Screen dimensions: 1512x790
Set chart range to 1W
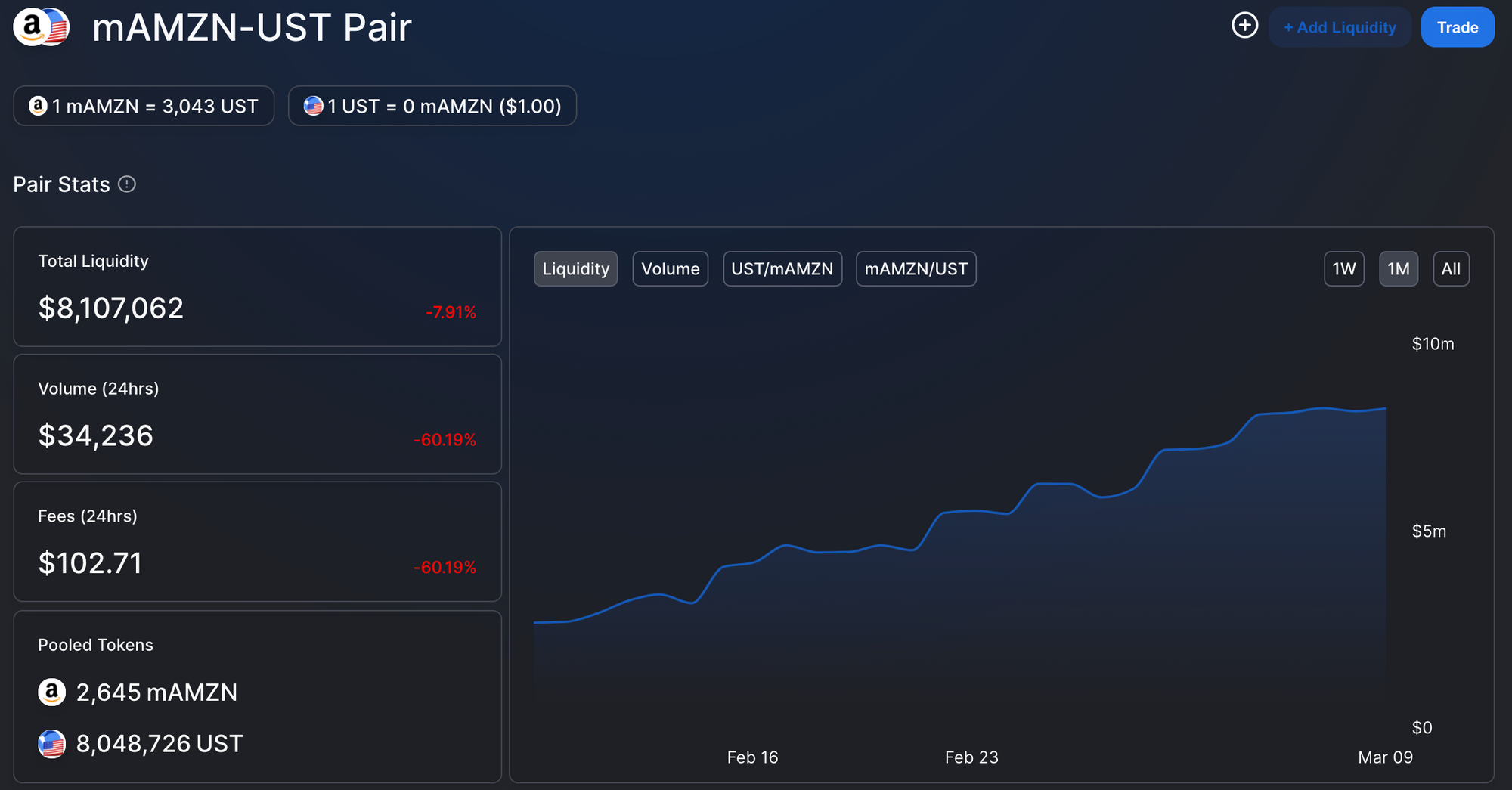[x=1344, y=269]
